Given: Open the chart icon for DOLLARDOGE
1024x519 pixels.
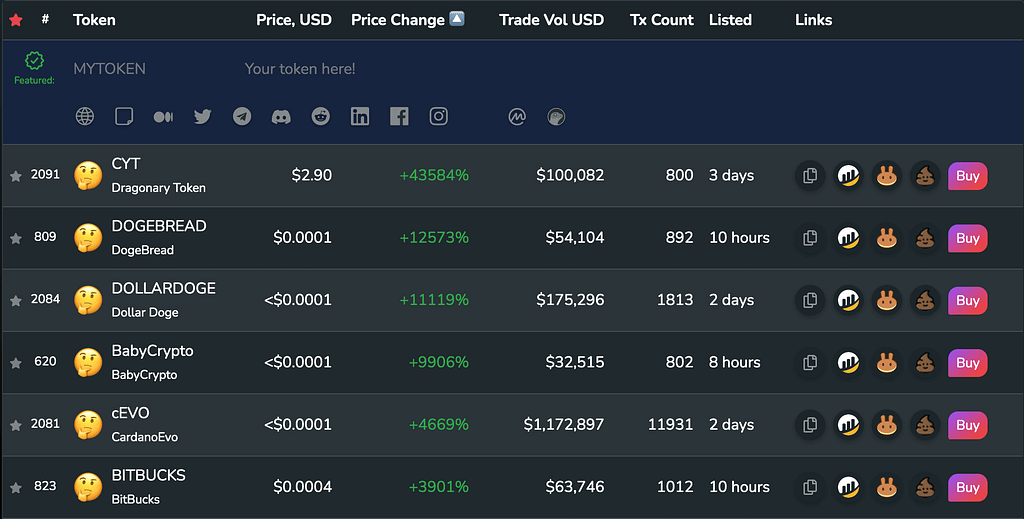Looking at the screenshot, I should click(x=848, y=300).
